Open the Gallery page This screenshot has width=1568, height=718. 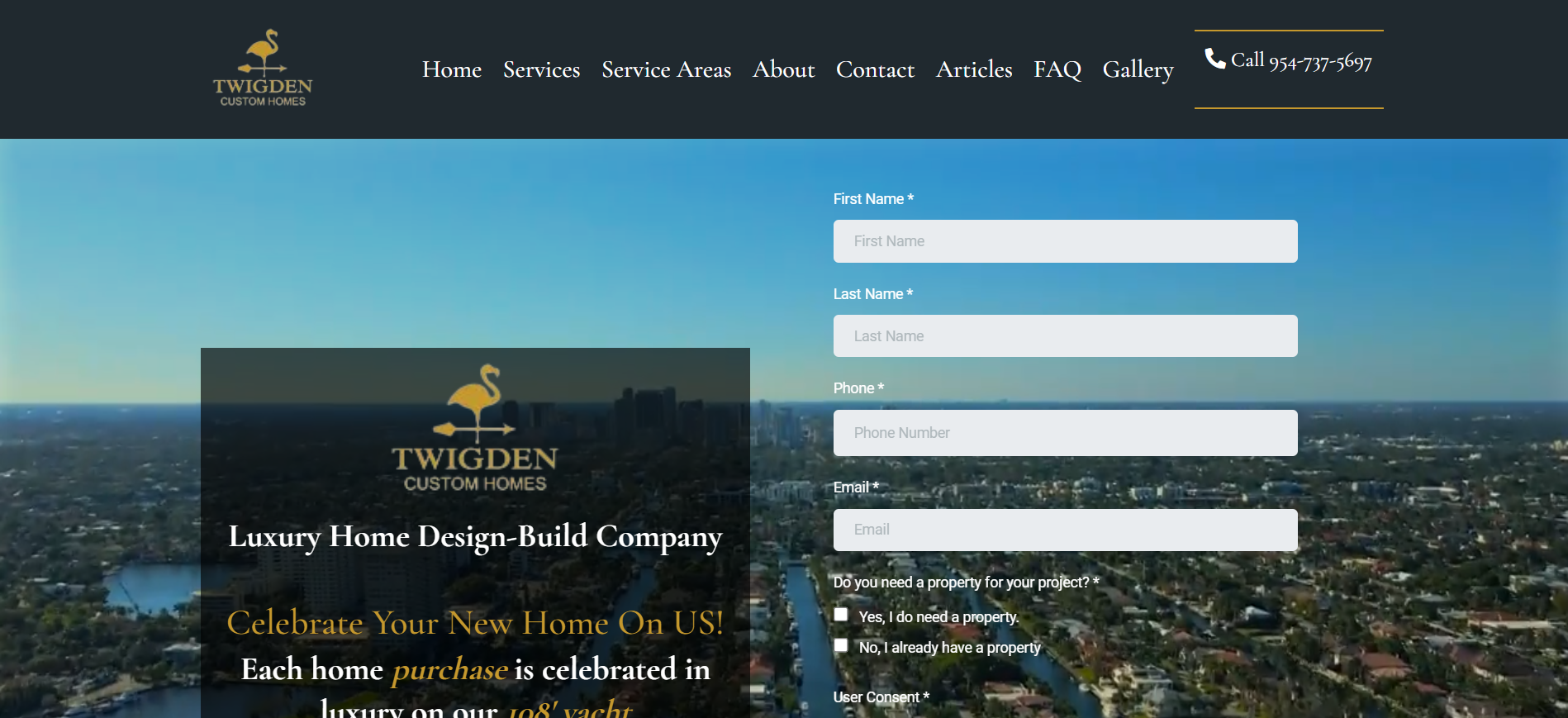point(1138,70)
